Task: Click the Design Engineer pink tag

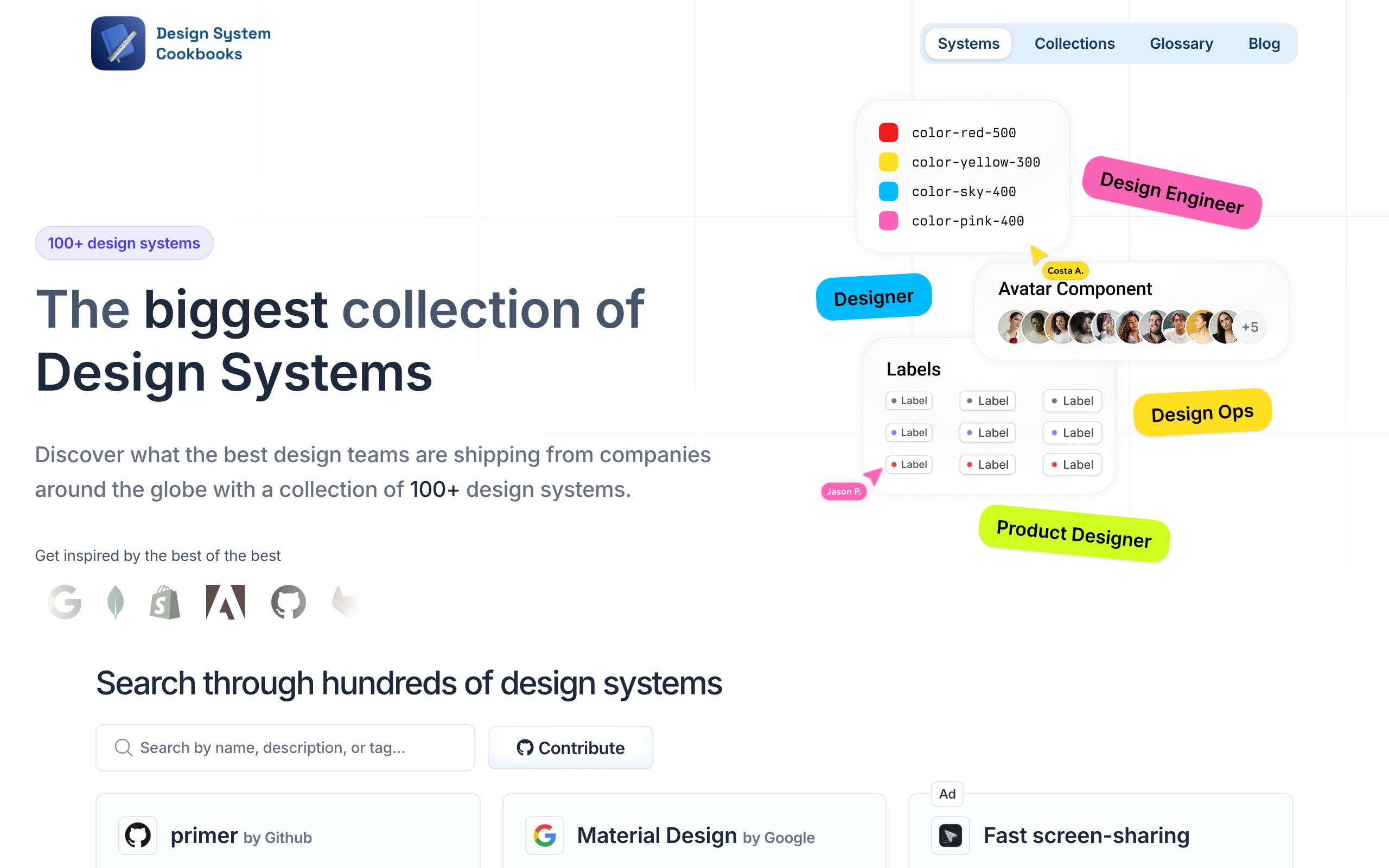Action: [x=1172, y=193]
